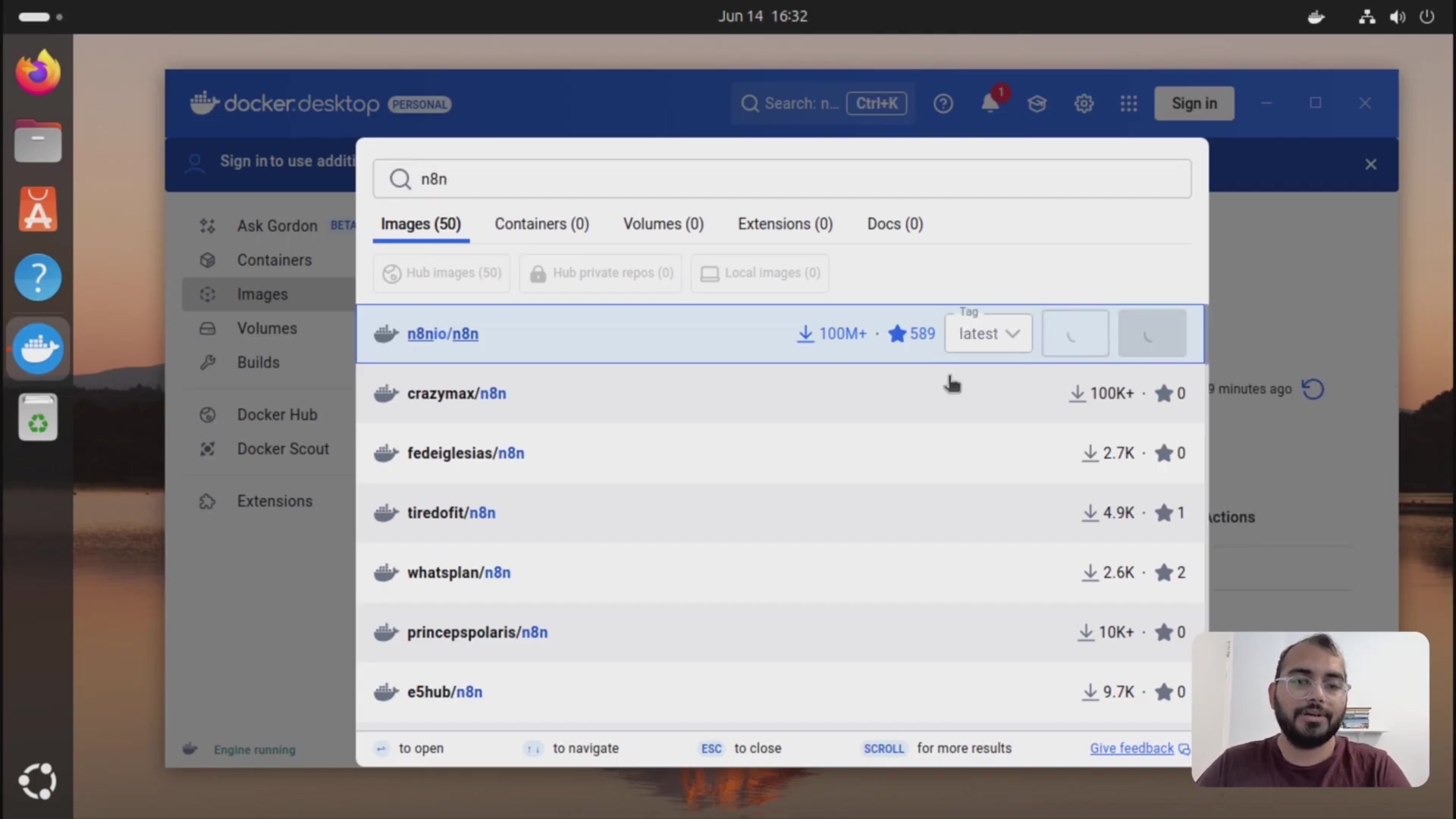The image size is (1456, 819).
Task: Open Docker Desktop settings gear
Action: click(x=1084, y=104)
